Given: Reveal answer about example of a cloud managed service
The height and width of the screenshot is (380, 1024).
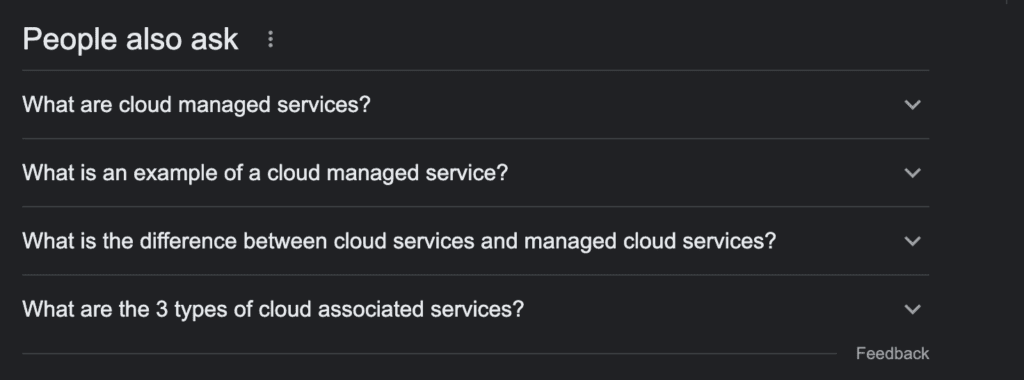Looking at the screenshot, I should tap(264, 173).
